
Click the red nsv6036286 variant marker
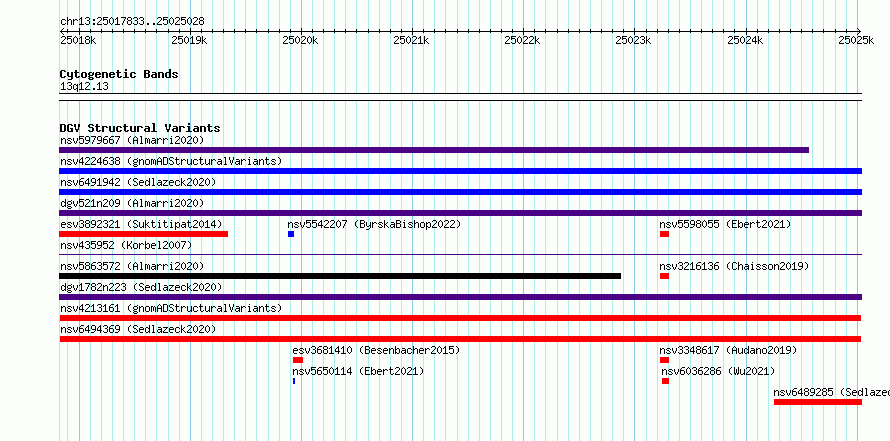665,381
